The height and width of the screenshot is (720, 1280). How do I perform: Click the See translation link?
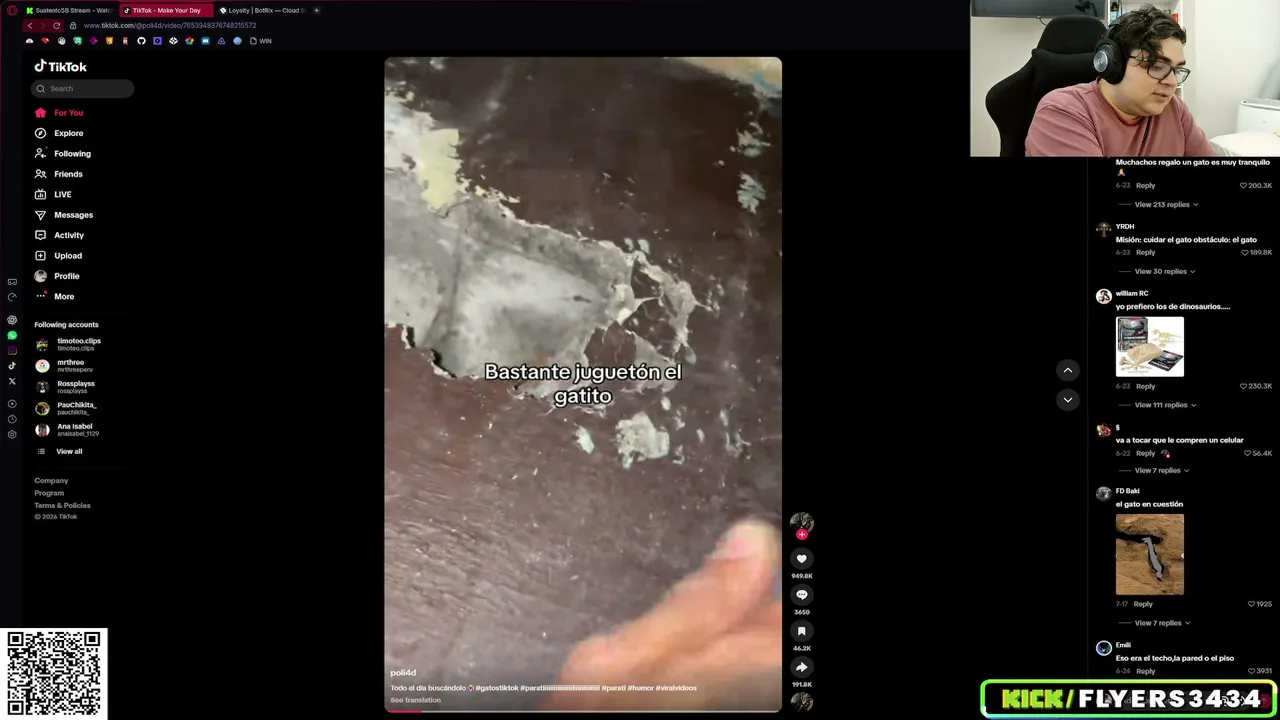point(415,700)
